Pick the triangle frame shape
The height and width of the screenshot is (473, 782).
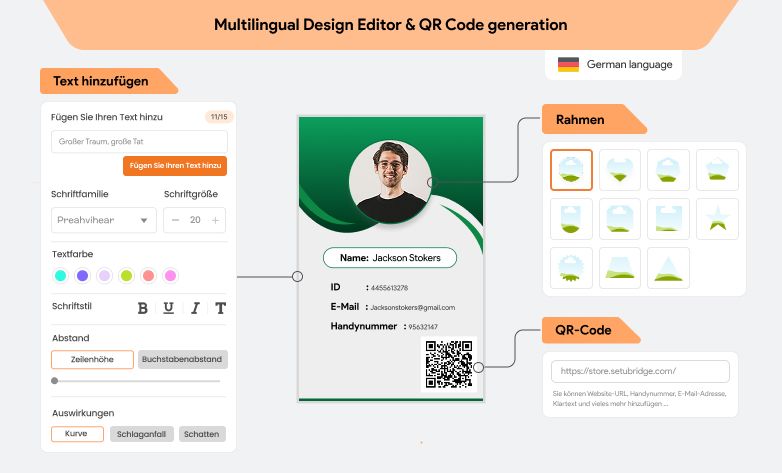pyautogui.click(x=668, y=268)
